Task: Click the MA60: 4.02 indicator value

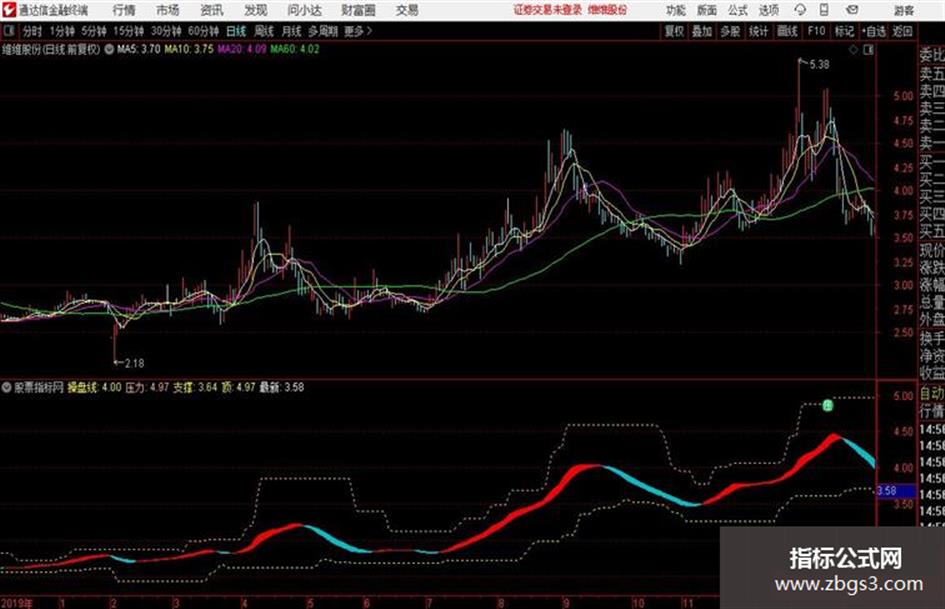Action: pyautogui.click(x=295, y=49)
